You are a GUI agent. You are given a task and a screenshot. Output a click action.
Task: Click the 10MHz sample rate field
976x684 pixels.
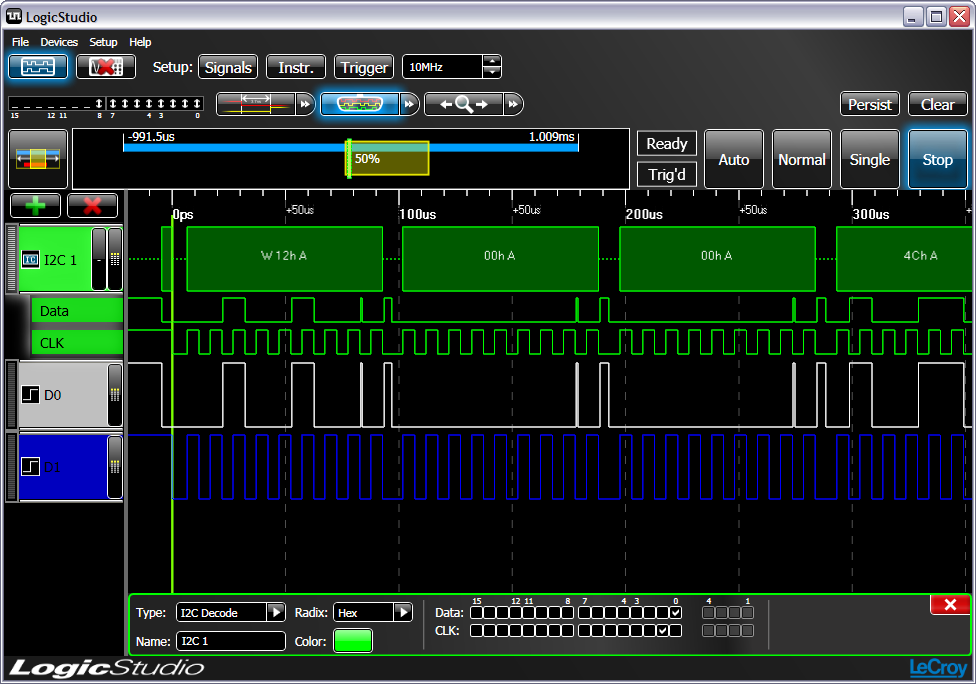[443, 67]
